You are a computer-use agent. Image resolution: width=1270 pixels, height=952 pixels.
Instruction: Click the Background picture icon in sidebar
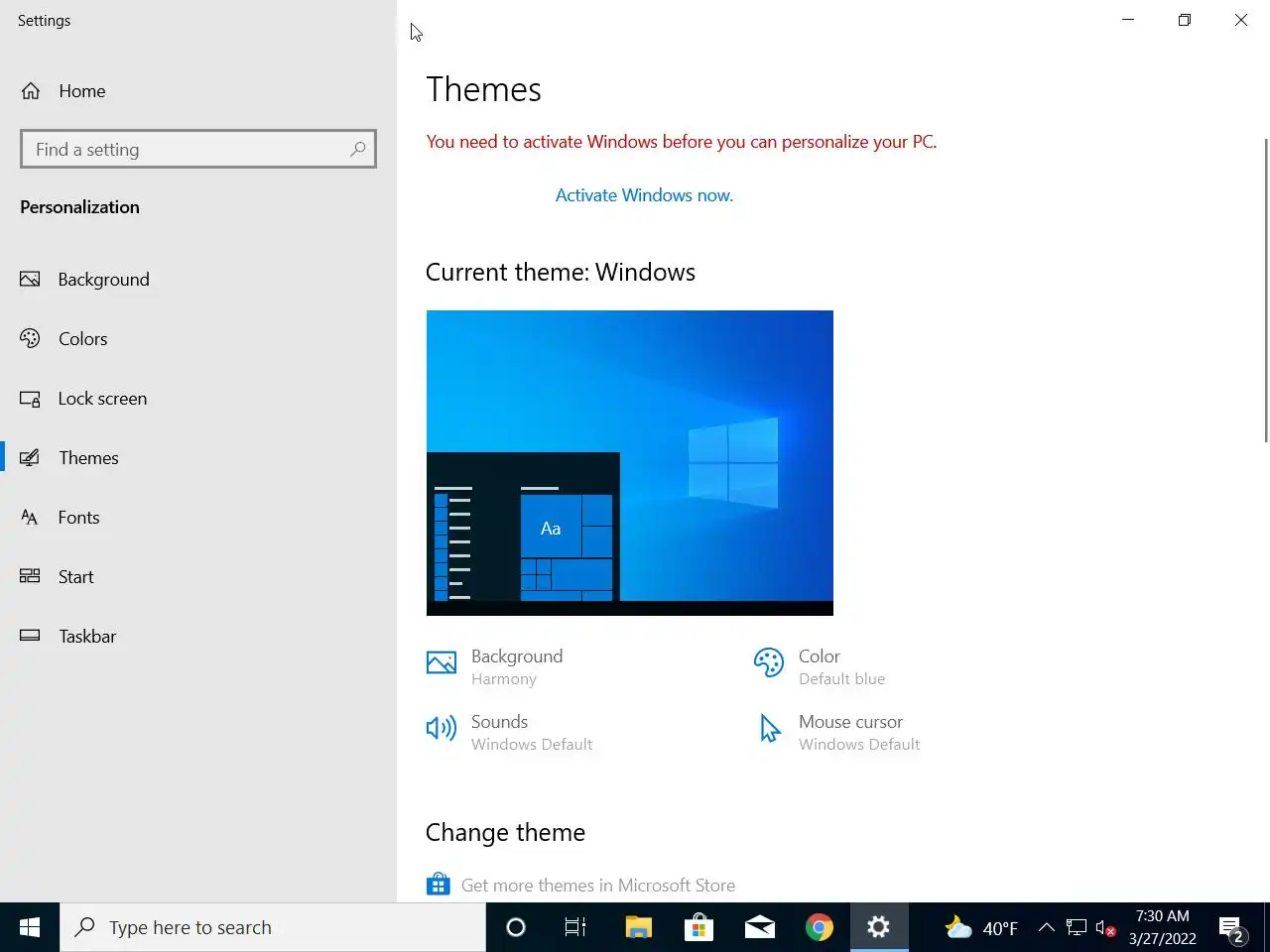pyautogui.click(x=30, y=279)
